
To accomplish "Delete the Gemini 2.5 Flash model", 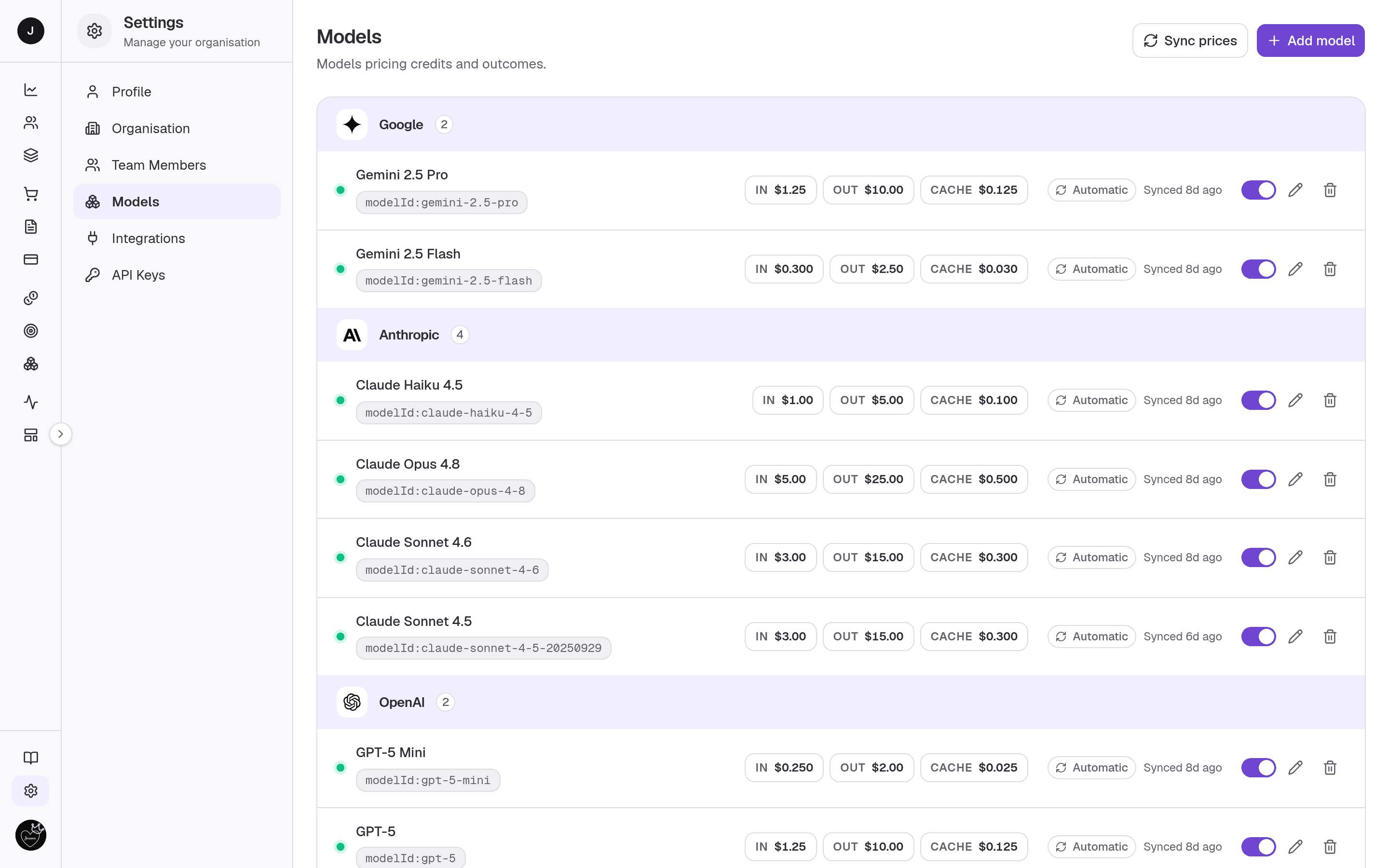I will (1330, 269).
